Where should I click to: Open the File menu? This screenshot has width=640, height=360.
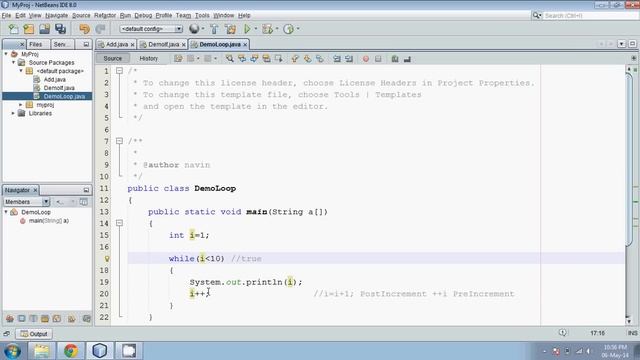(6, 16)
